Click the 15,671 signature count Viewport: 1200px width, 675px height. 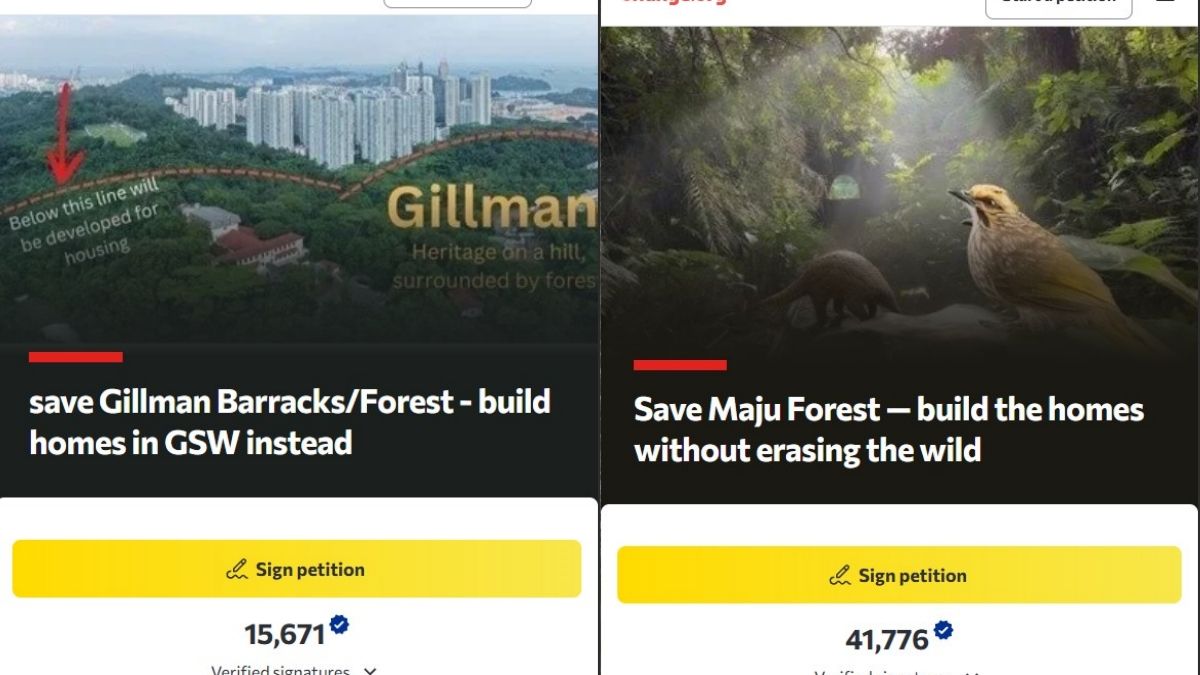(x=285, y=634)
